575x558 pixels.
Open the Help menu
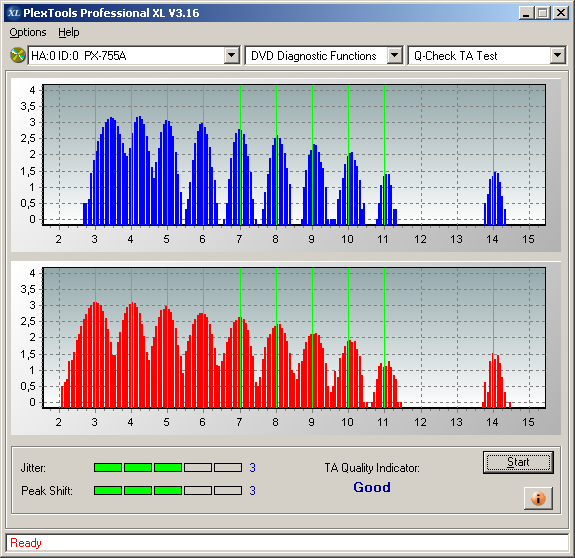(x=69, y=32)
